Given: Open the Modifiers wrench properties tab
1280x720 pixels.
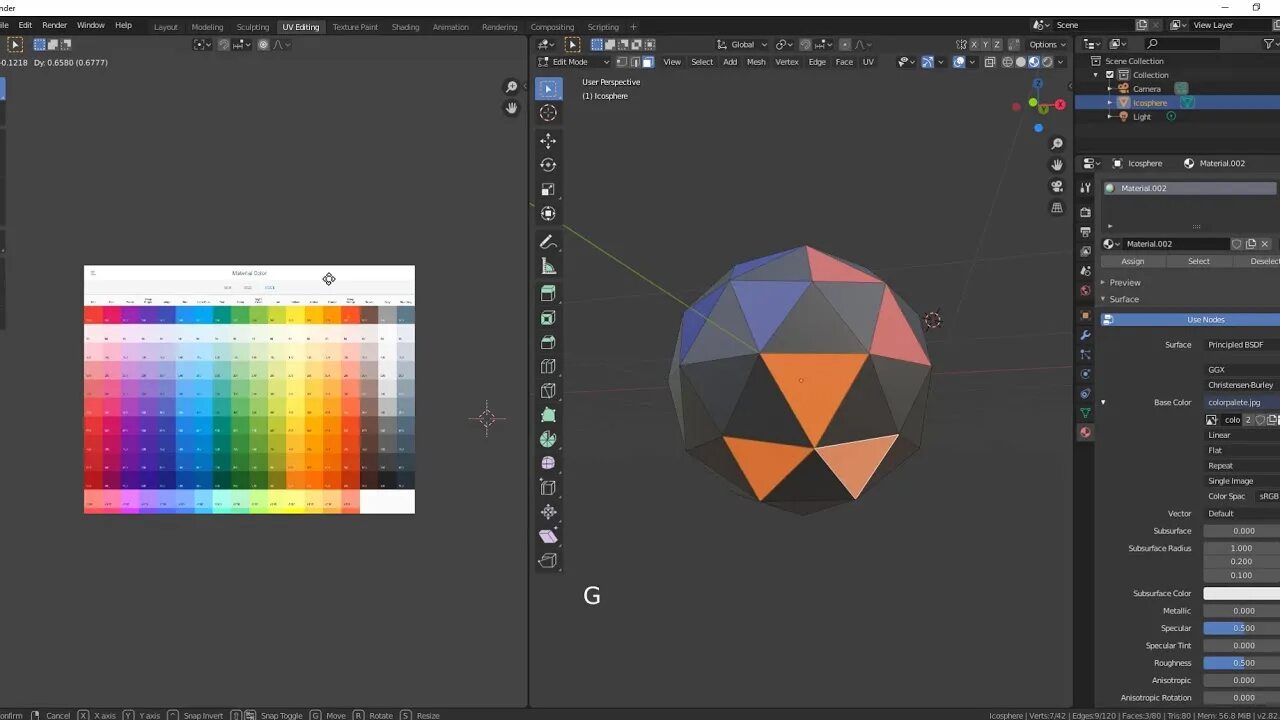Looking at the screenshot, I should [1085, 335].
